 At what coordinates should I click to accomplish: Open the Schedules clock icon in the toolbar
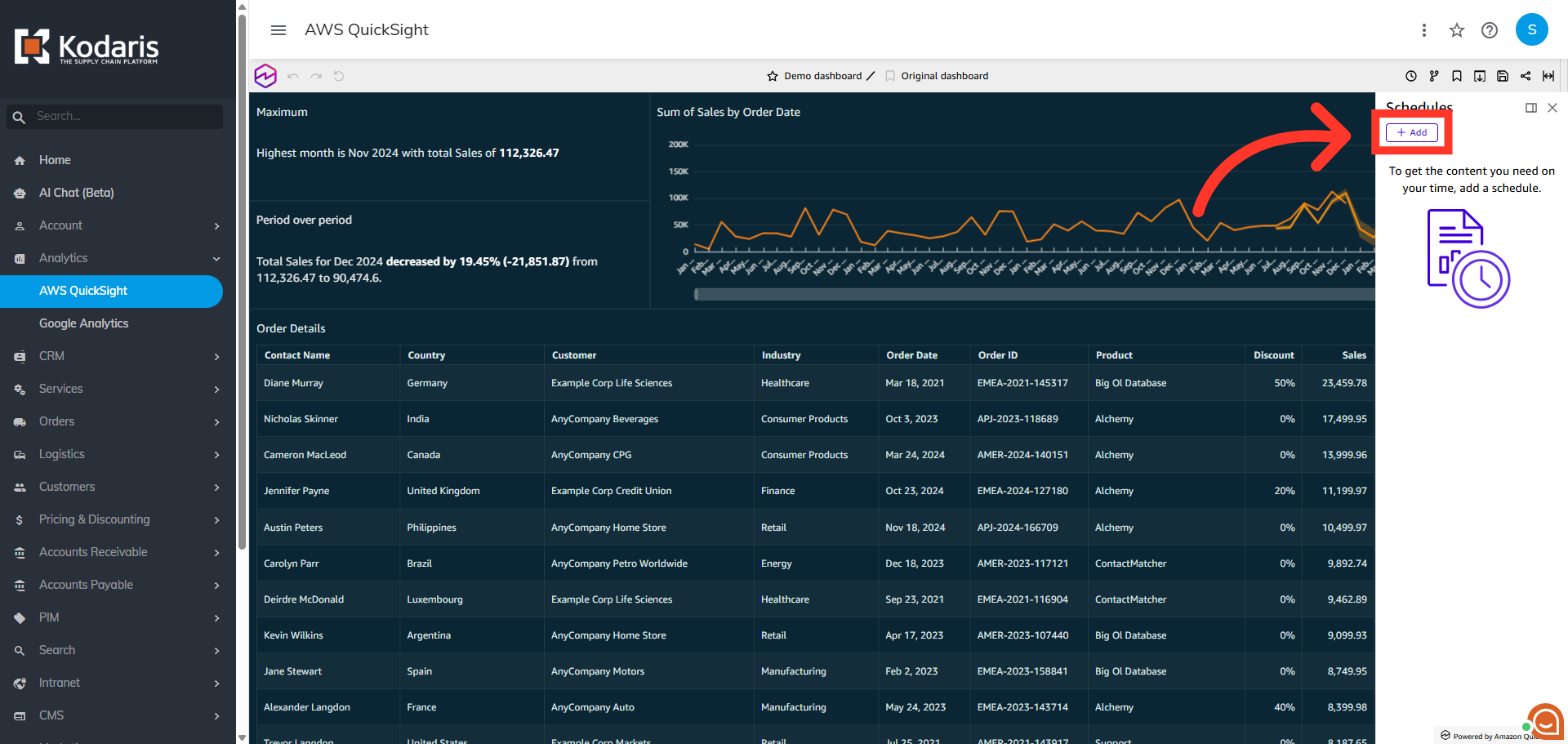pos(1411,76)
